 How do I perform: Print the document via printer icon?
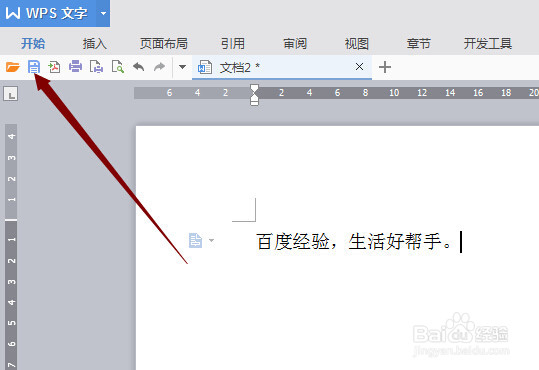pyautogui.click(x=75, y=66)
